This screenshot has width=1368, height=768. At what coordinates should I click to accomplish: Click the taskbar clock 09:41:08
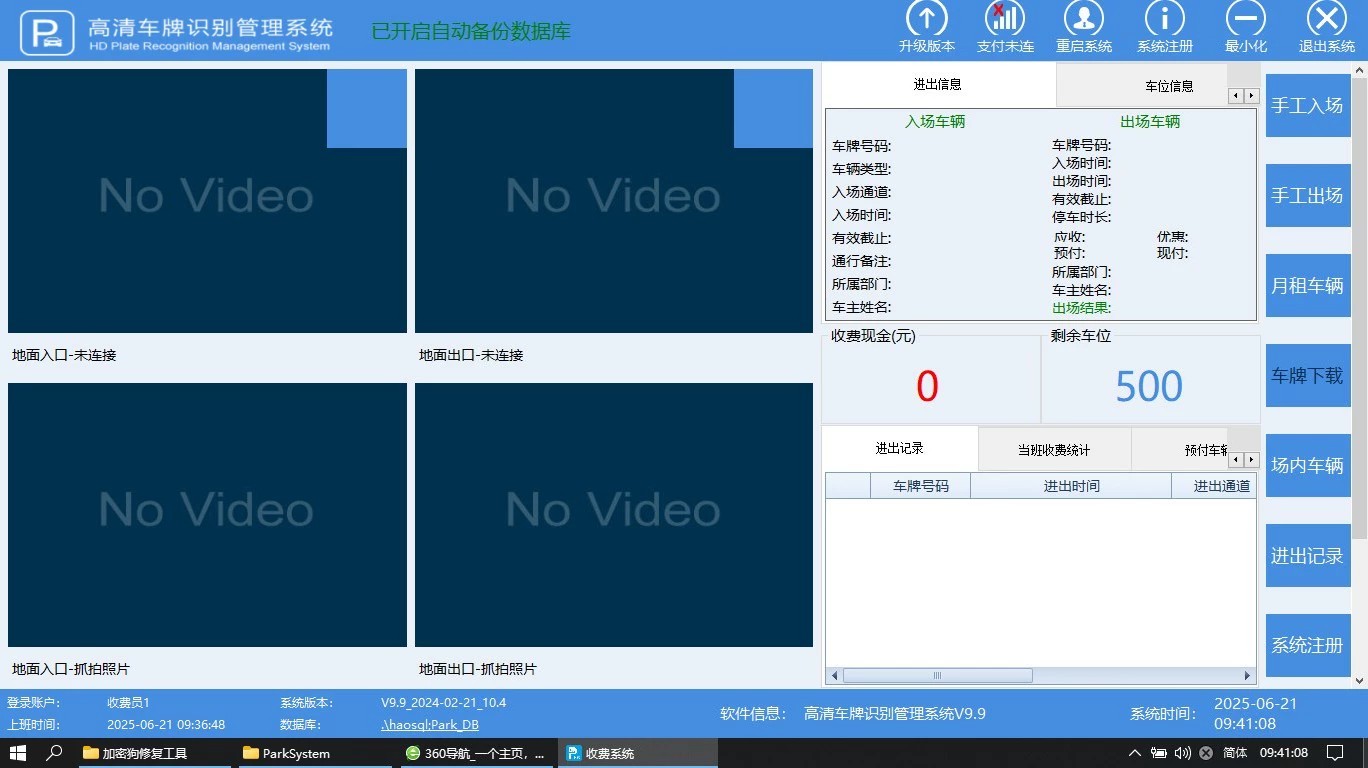coord(1284,753)
